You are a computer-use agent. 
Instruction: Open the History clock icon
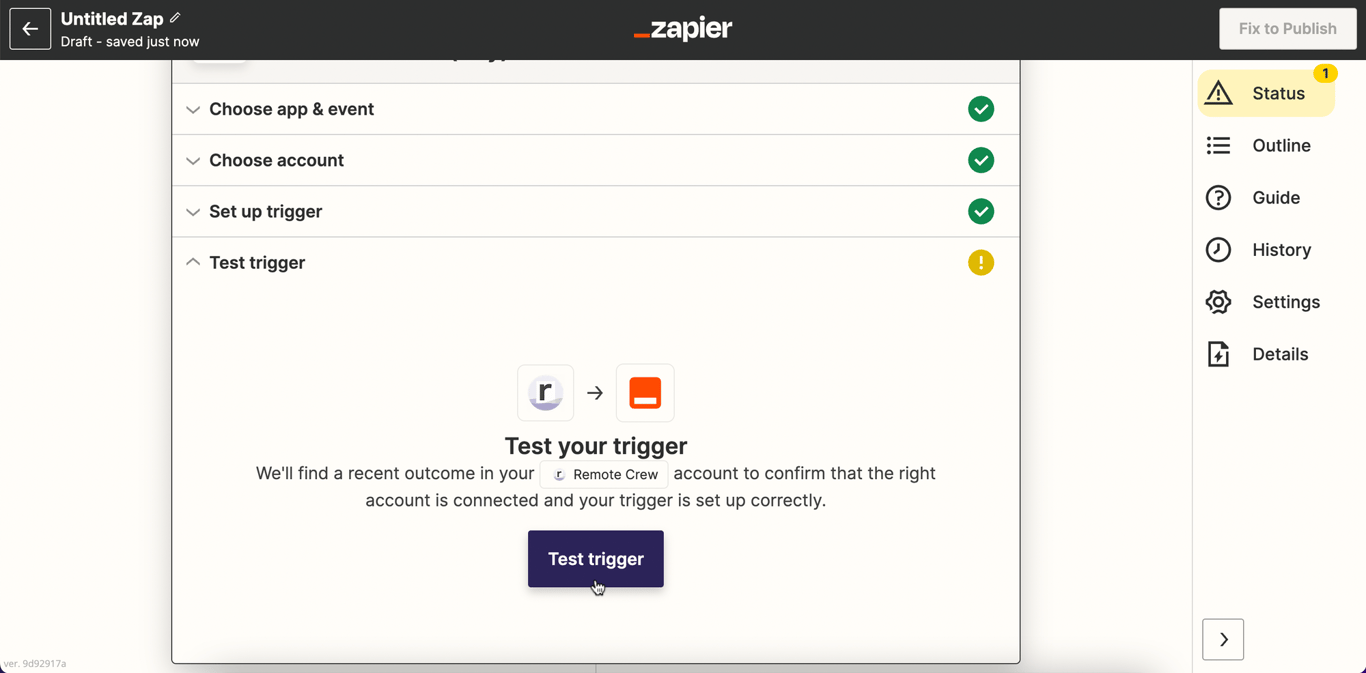1218,249
